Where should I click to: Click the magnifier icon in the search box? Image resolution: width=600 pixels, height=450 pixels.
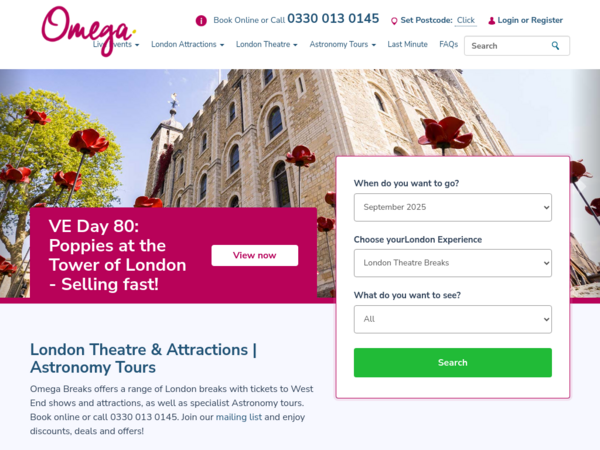click(x=555, y=46)
